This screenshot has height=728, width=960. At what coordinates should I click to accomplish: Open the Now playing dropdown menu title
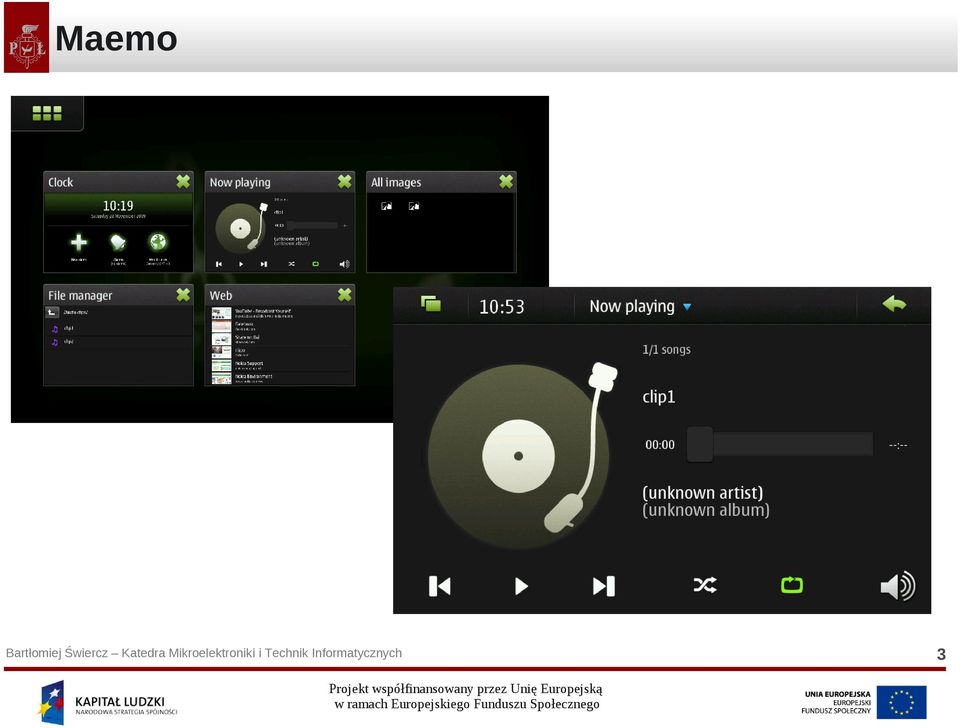[x=640, y=306]
